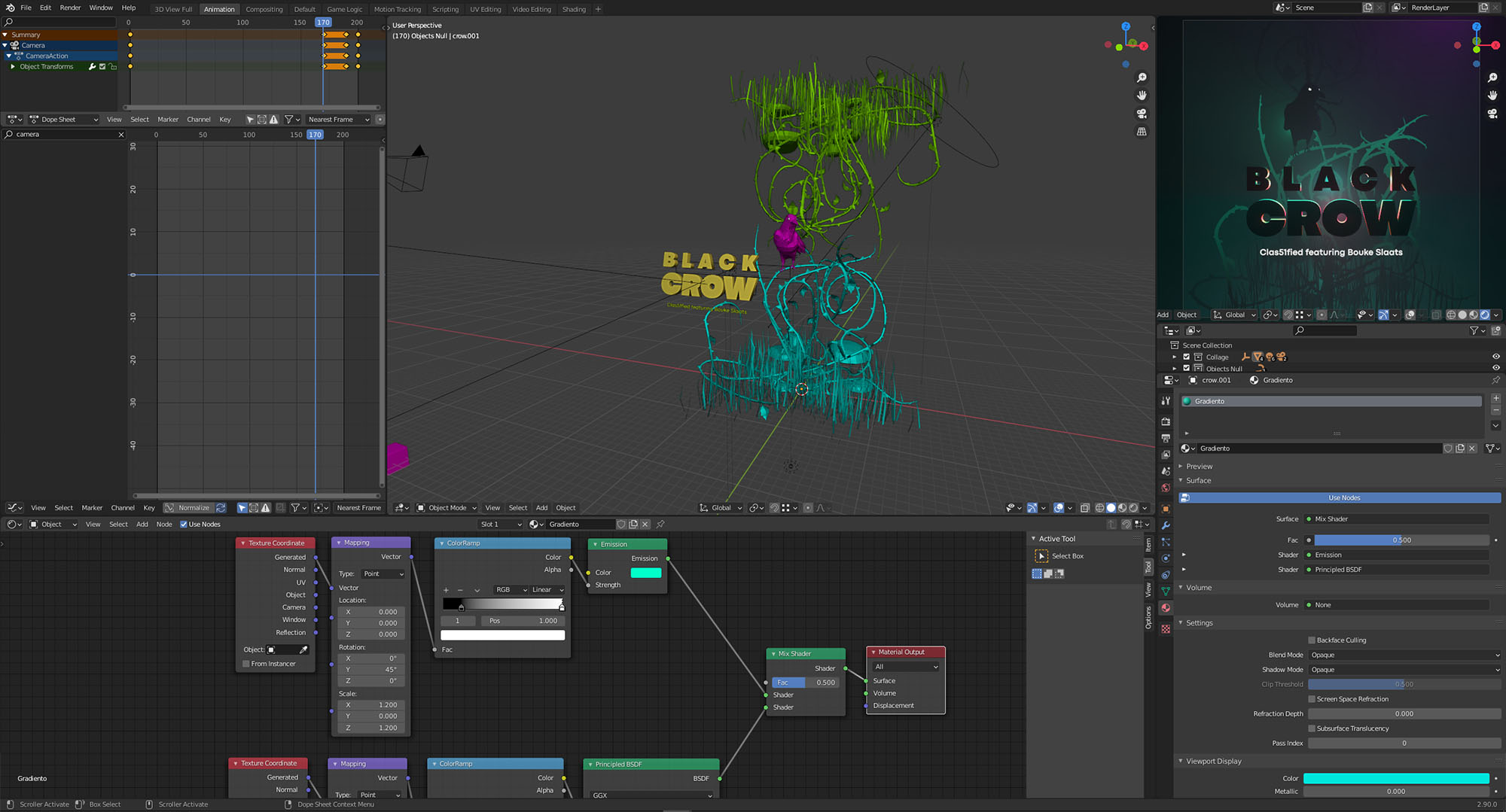The width and height of the screenshot is (1506, 812).
Task: Click the Emission node color swatch
Action: pos(645,573)
